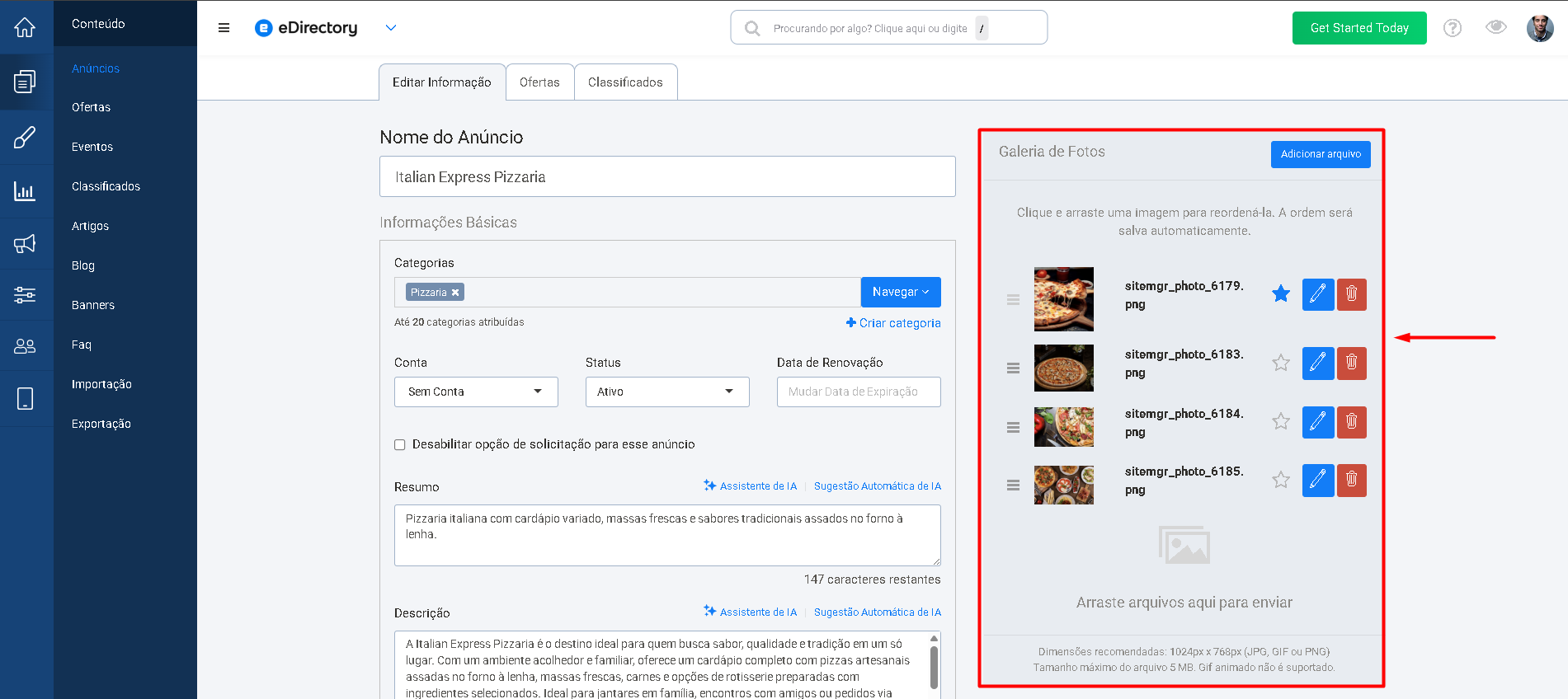Viewport: 1568px width, 699px height.
Task: Switch to Editar Informação tab
Action: click(442, 82)
